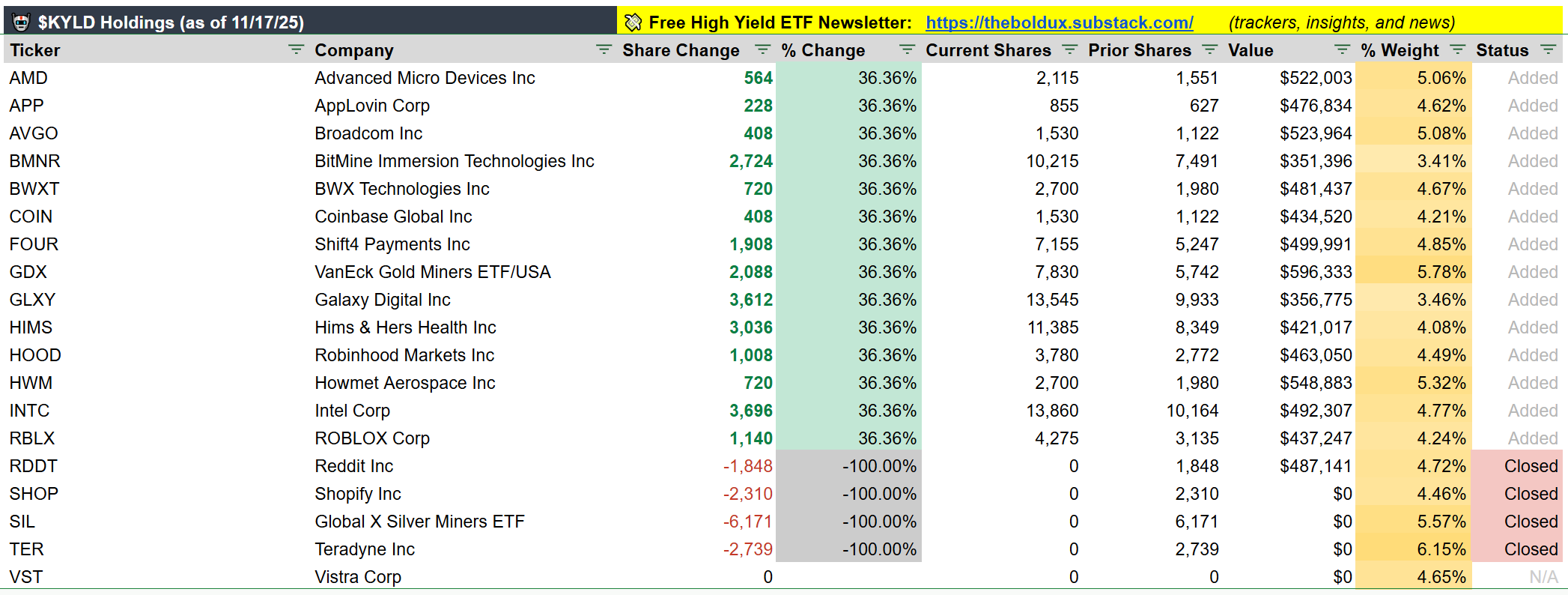Select Vistra Corp company cell

(x=463, y=577)
